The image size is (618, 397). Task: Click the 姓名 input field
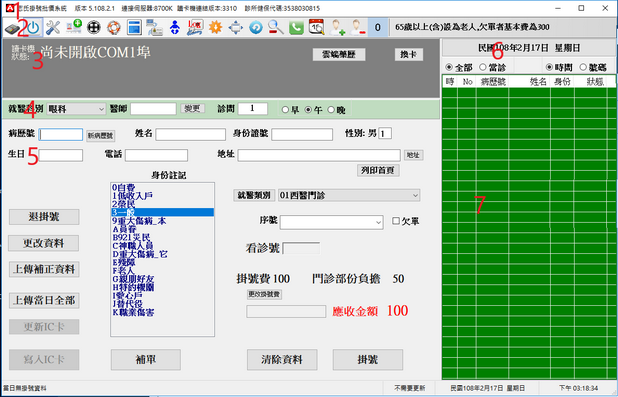tap(190, 134)
